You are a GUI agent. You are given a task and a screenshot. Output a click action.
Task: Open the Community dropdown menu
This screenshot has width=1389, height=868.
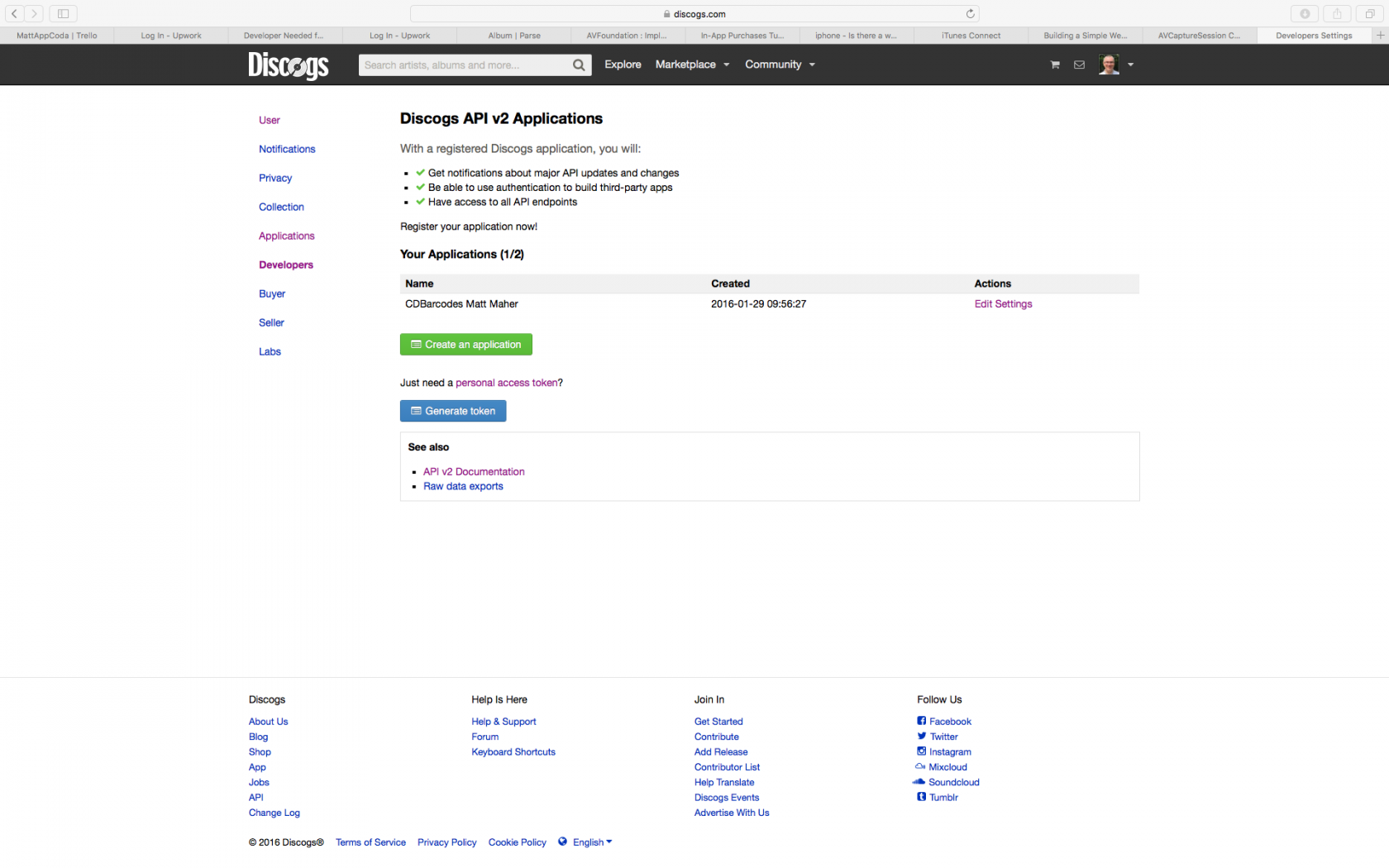pos(780,64)
